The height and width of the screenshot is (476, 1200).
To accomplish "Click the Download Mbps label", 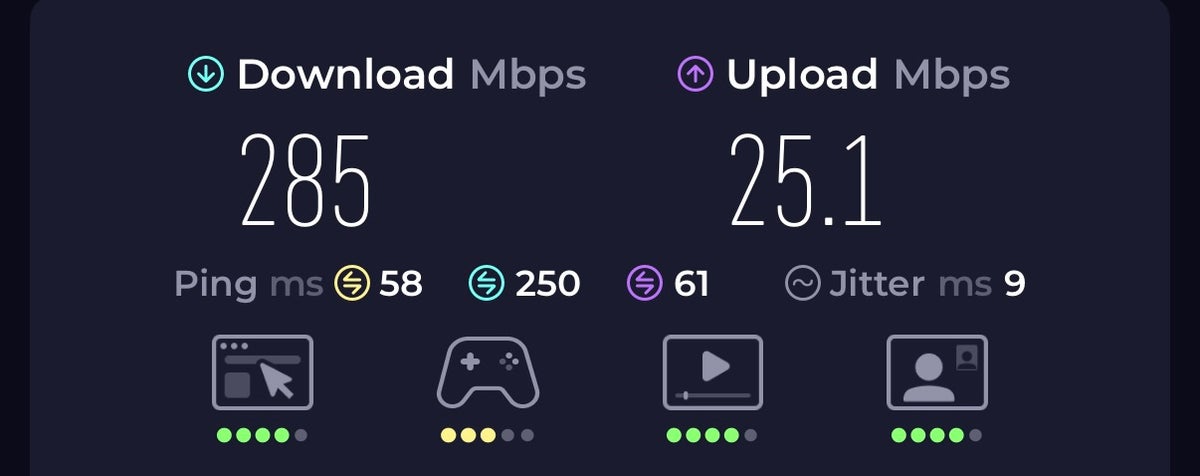I will pos(411,74).
